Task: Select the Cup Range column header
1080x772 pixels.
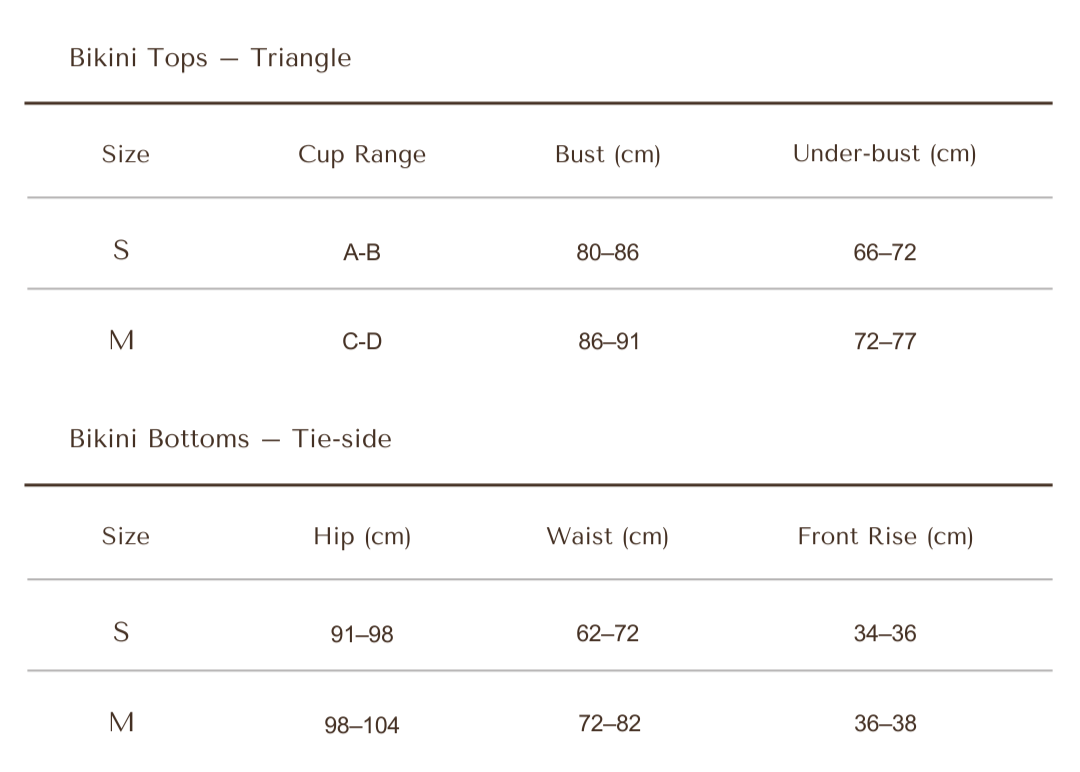Action: [x=362, y=154]
